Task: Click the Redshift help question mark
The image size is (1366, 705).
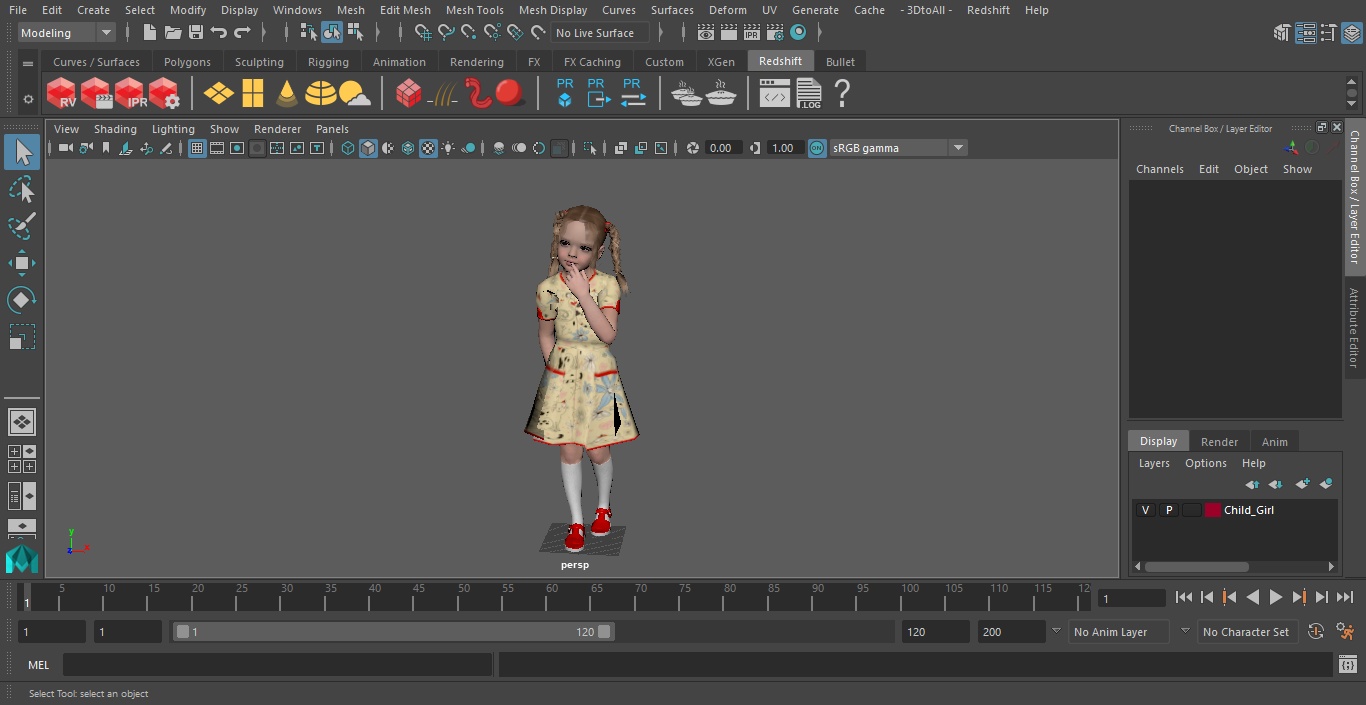Action: [x=842, y=94]
